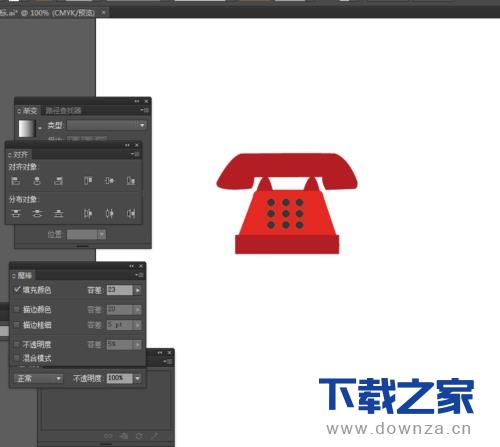Switch to the 渐变 (gradient) tab
This screenshot has height=447, width=500.
(x=28, y=110)
